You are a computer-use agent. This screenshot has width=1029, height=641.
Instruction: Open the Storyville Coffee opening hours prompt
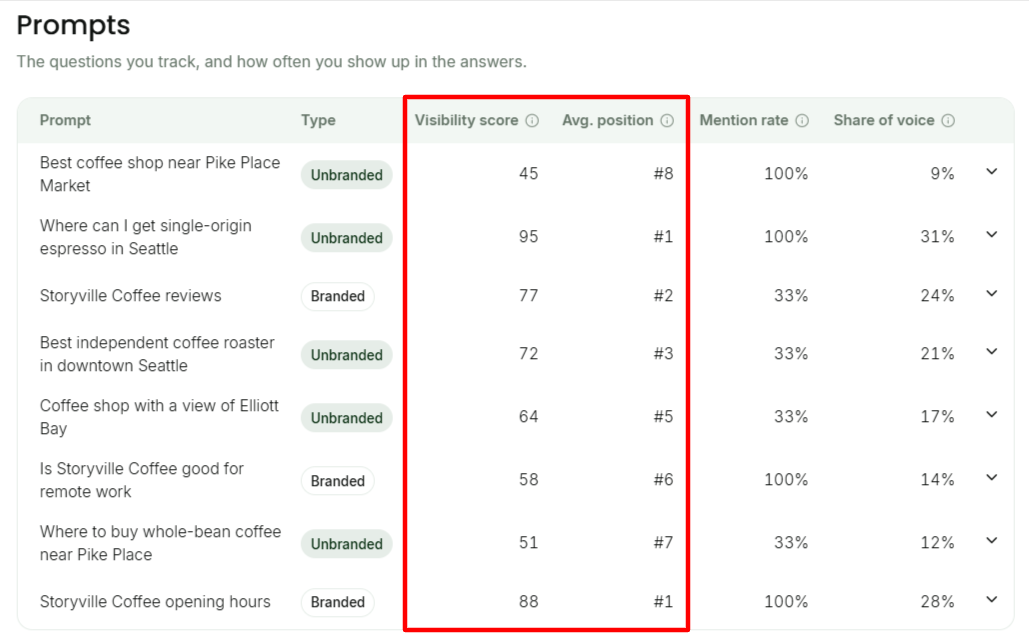pyautogui.click(x=155, y=602)
